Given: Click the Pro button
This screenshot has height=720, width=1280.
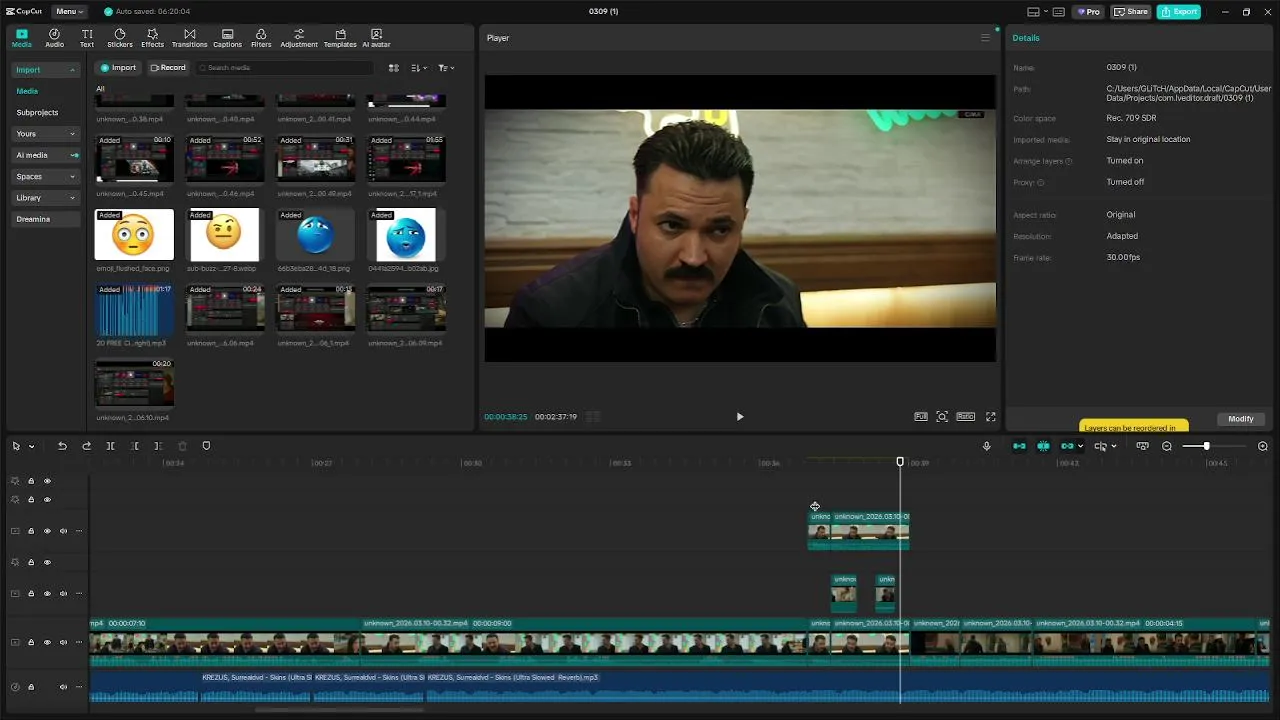Looking at the screenshot, I should point(1088,12).
